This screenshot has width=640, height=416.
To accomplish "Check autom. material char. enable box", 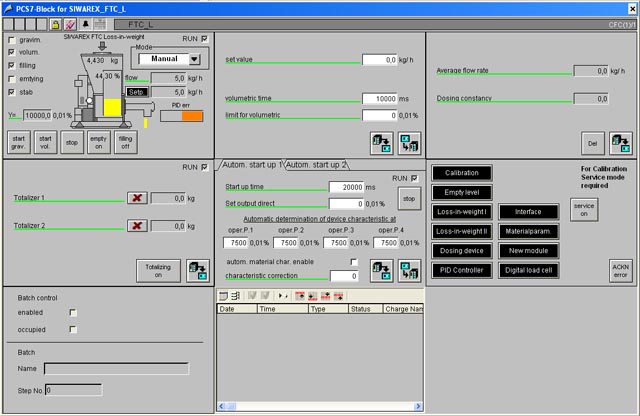I will point(353,262).
